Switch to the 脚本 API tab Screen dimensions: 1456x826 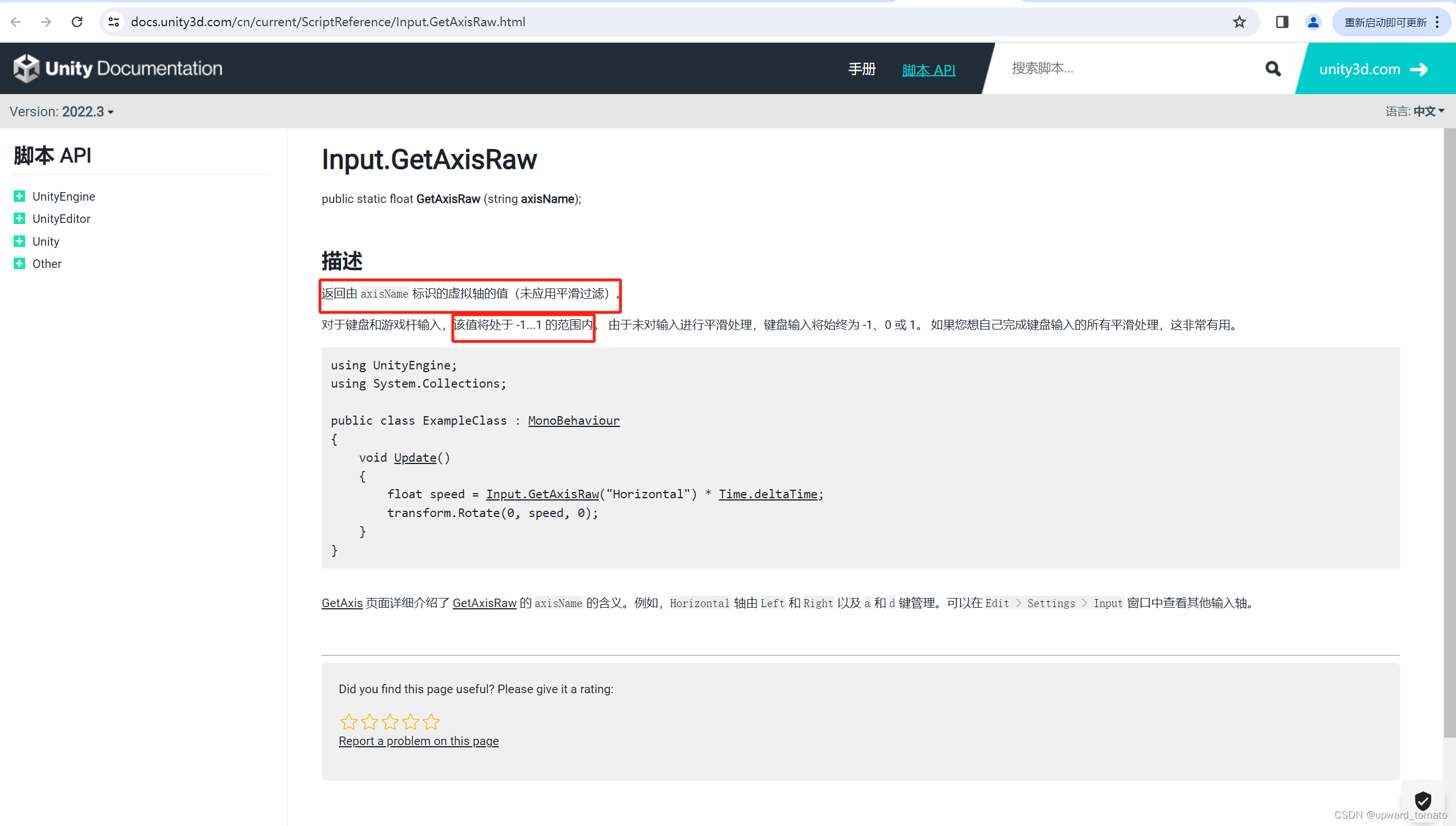928,69
